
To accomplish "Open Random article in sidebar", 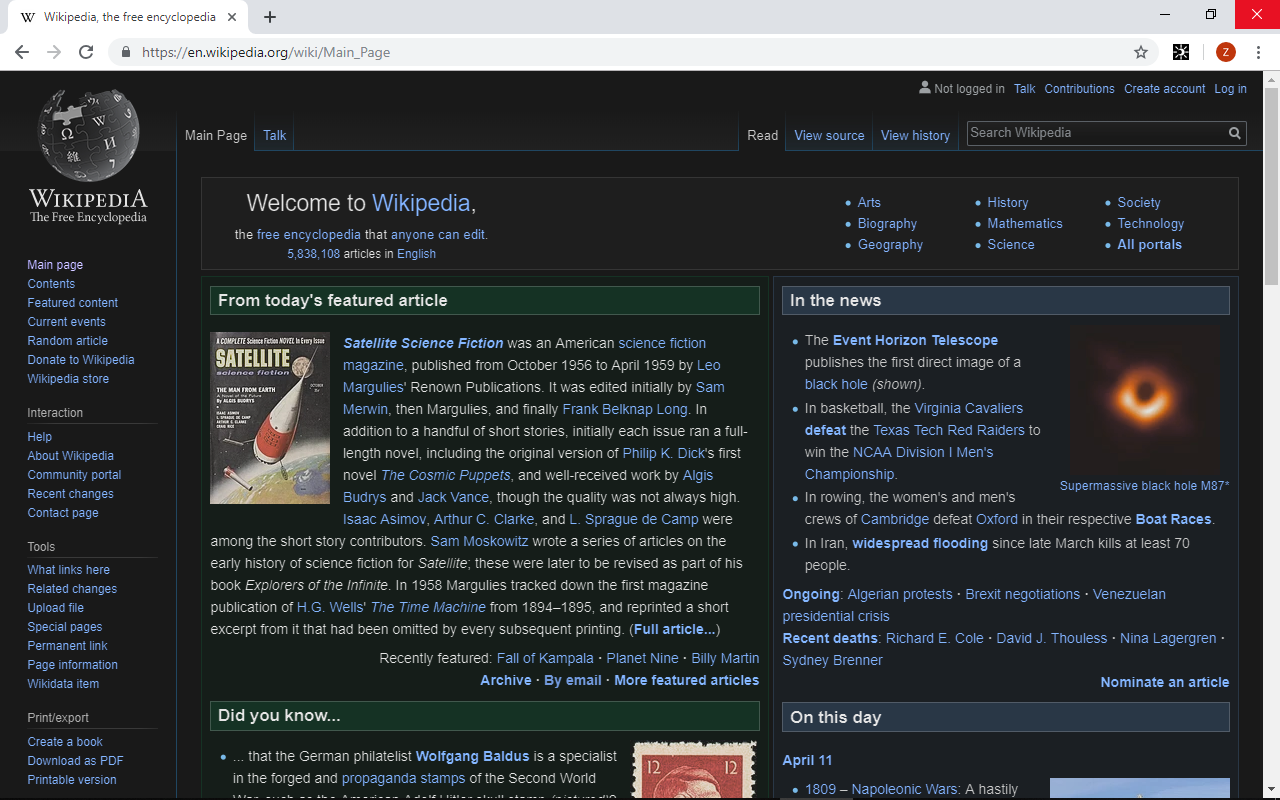I will (68, 341).
